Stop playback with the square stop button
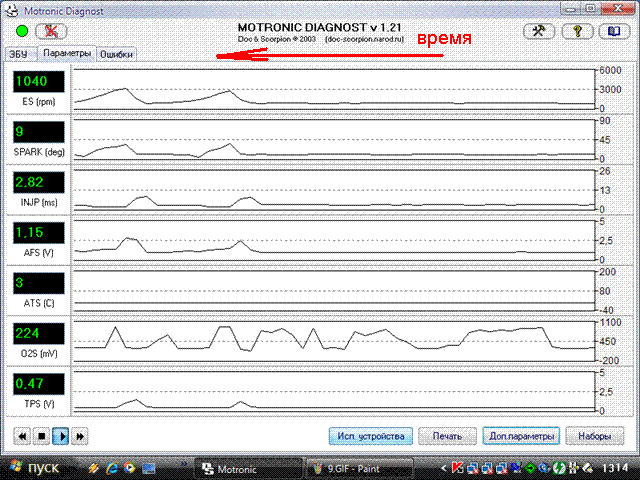This screenshot has height=480, width=640. (x=41, y=436)
